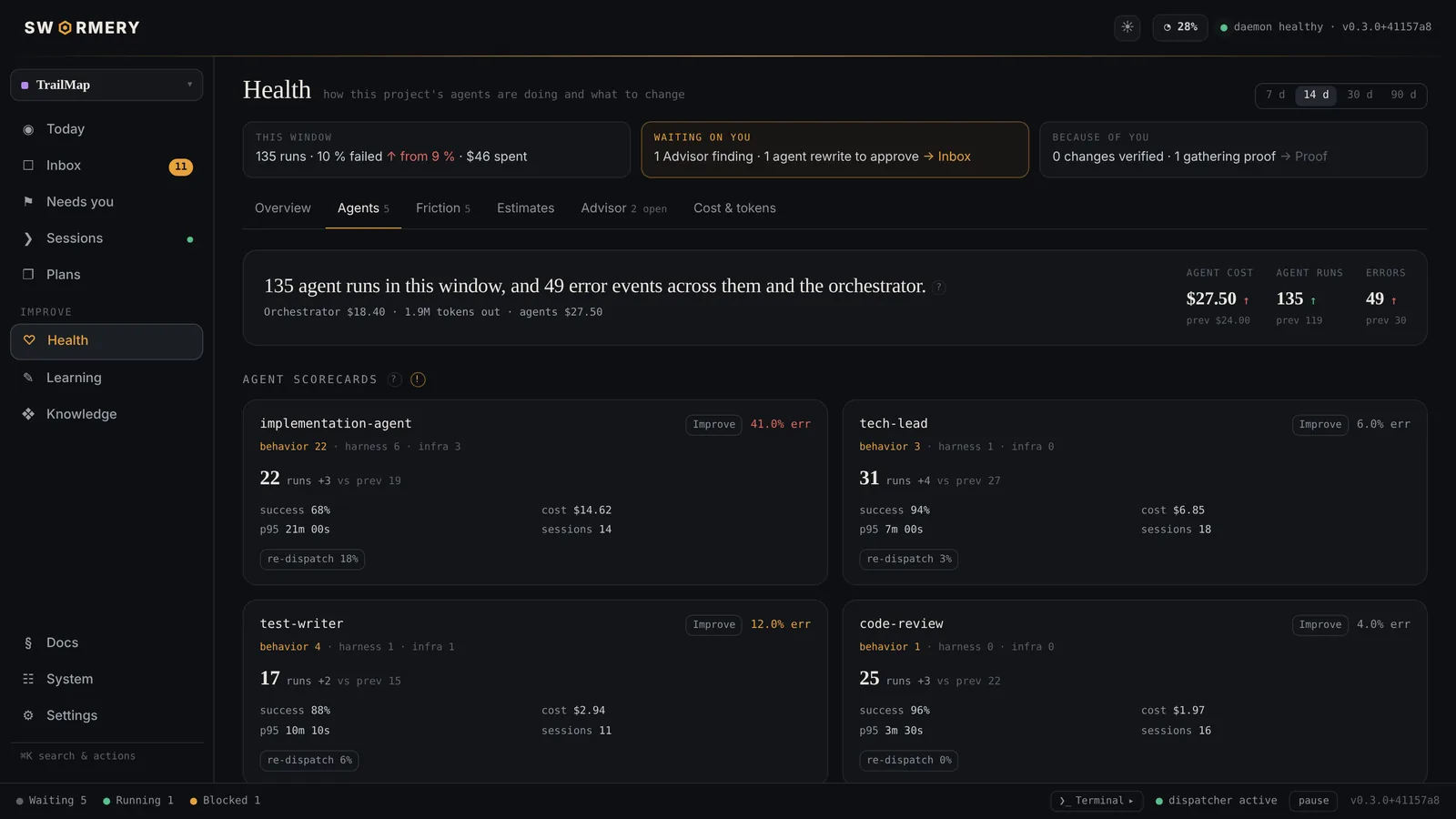Screen dimensions: 1456x819
Task: Switch to the Friction tab
Action: click(x=443, y=208)
